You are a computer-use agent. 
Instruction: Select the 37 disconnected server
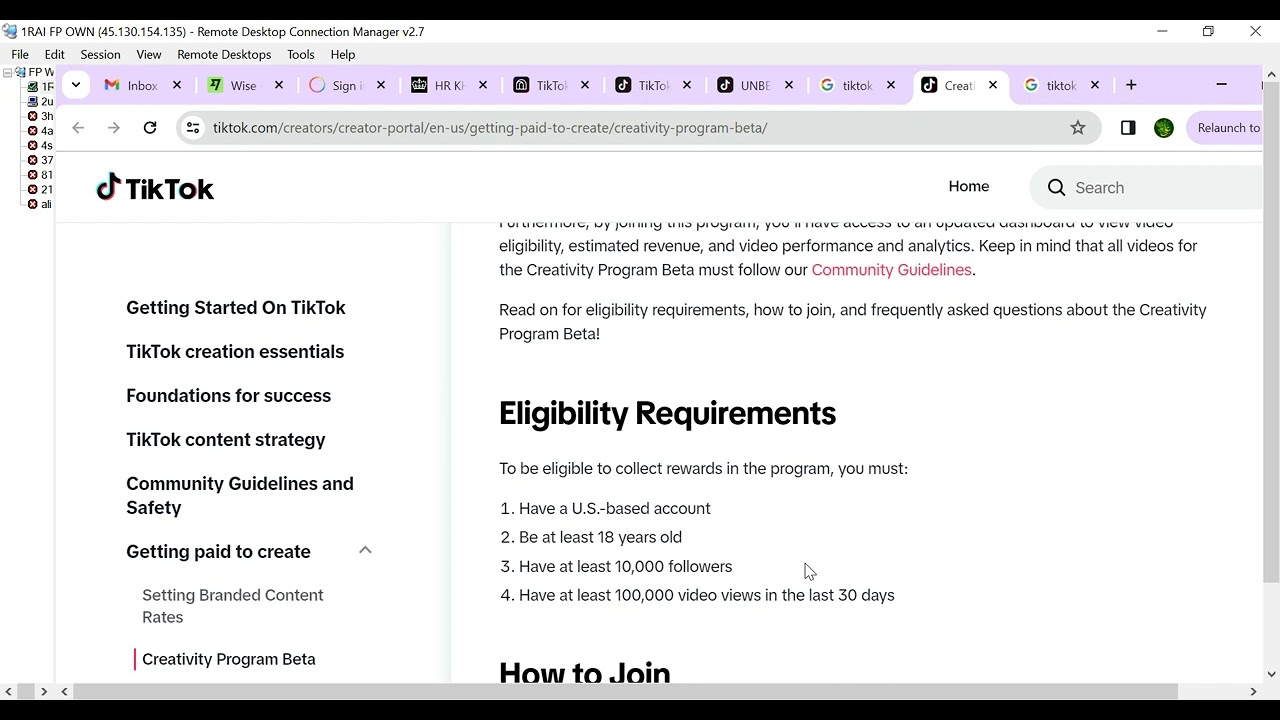[x=41, y=160]
